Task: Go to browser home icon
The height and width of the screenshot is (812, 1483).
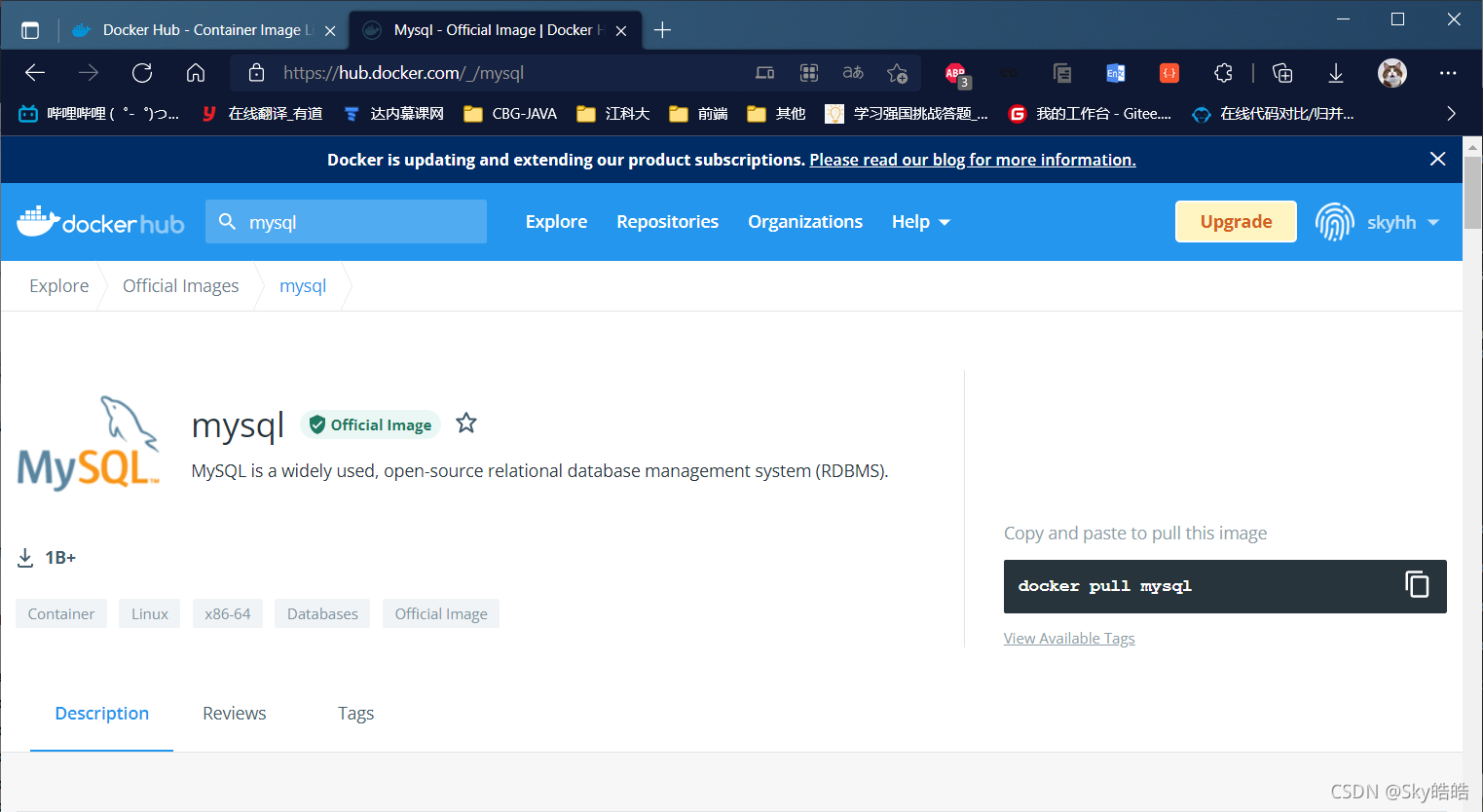Action: 196,73
